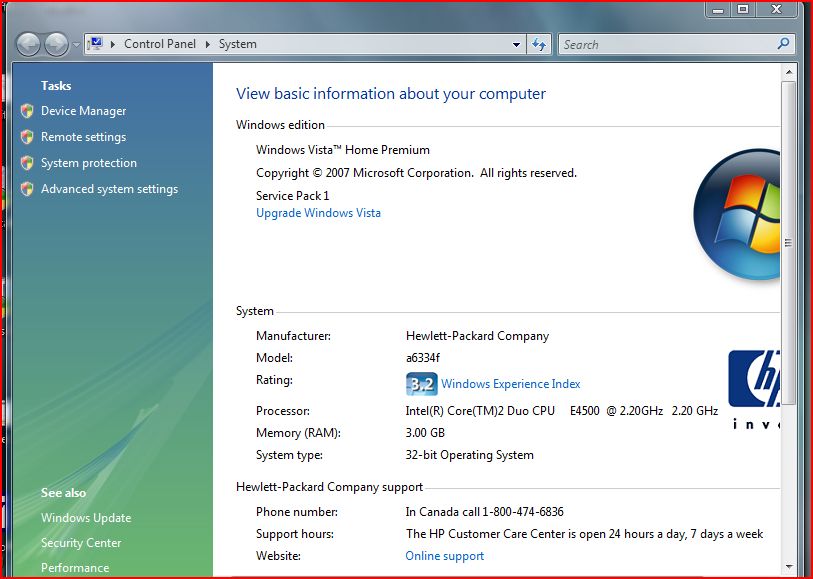The width and height of the screenshot is (813, 579).
Task: Click the copyright 2007 Microsoft Corporation text
Action: 416,173
